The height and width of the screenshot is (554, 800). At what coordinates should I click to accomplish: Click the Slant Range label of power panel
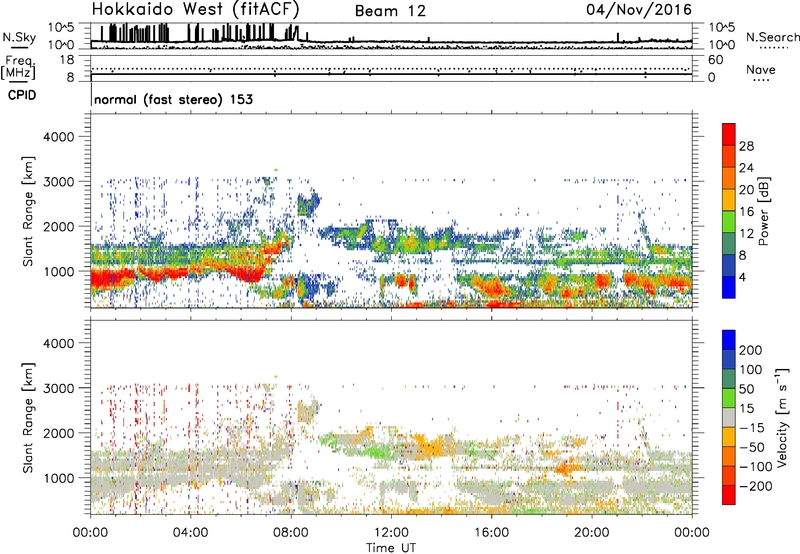click(28, 211)
